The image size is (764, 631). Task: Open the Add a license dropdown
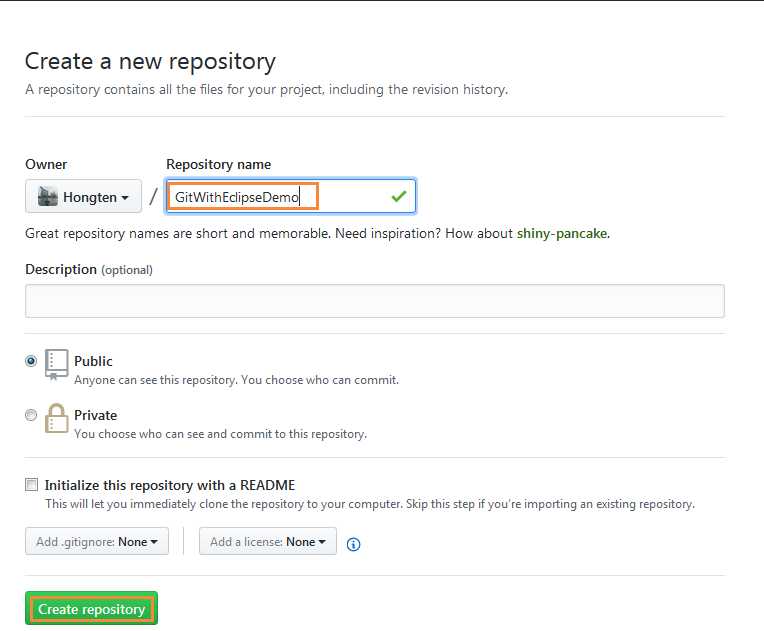267,541
